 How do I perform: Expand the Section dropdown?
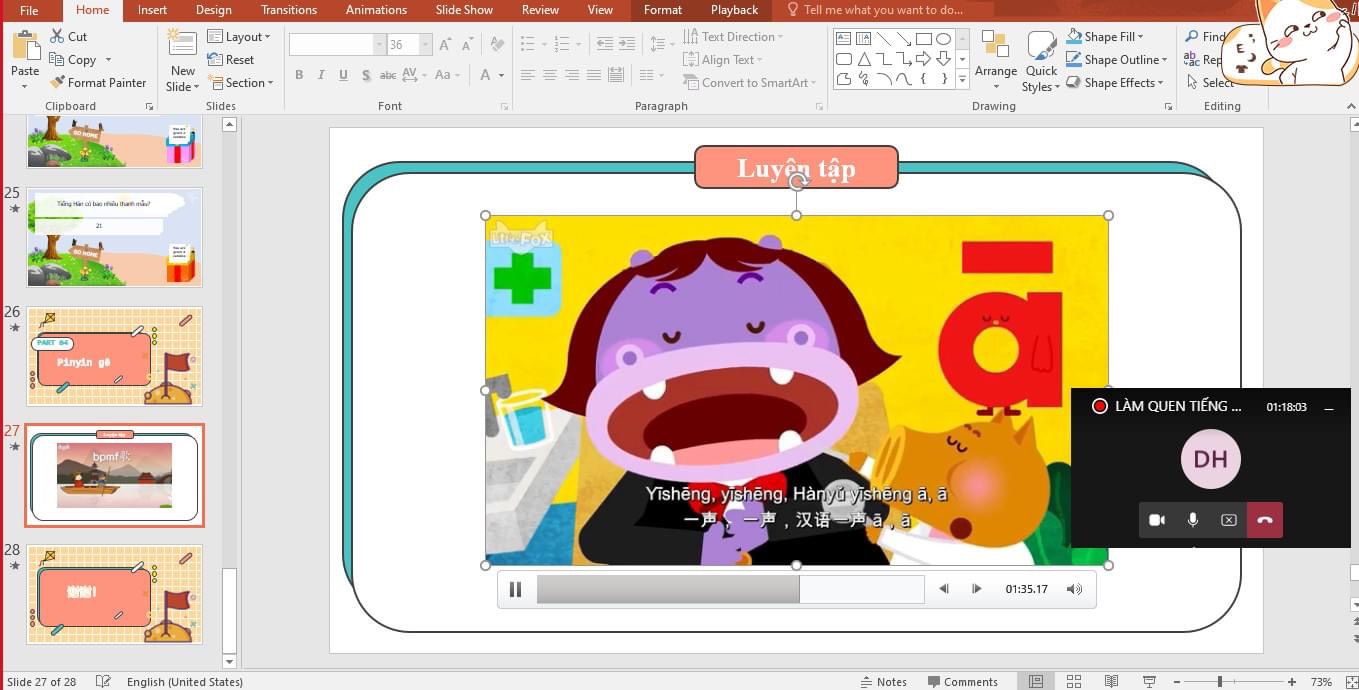click(x=242, y=83)
